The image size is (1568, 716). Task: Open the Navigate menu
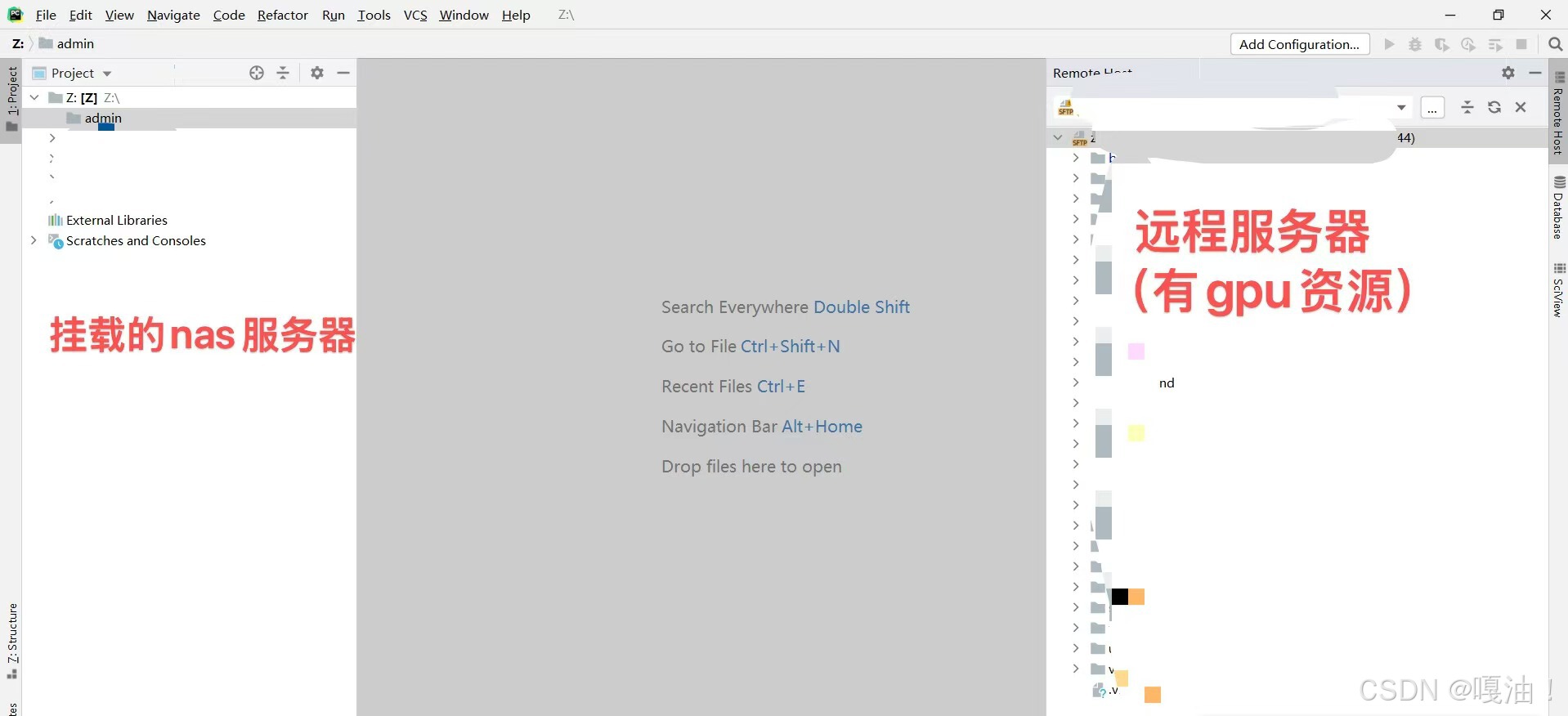[173, 15]
